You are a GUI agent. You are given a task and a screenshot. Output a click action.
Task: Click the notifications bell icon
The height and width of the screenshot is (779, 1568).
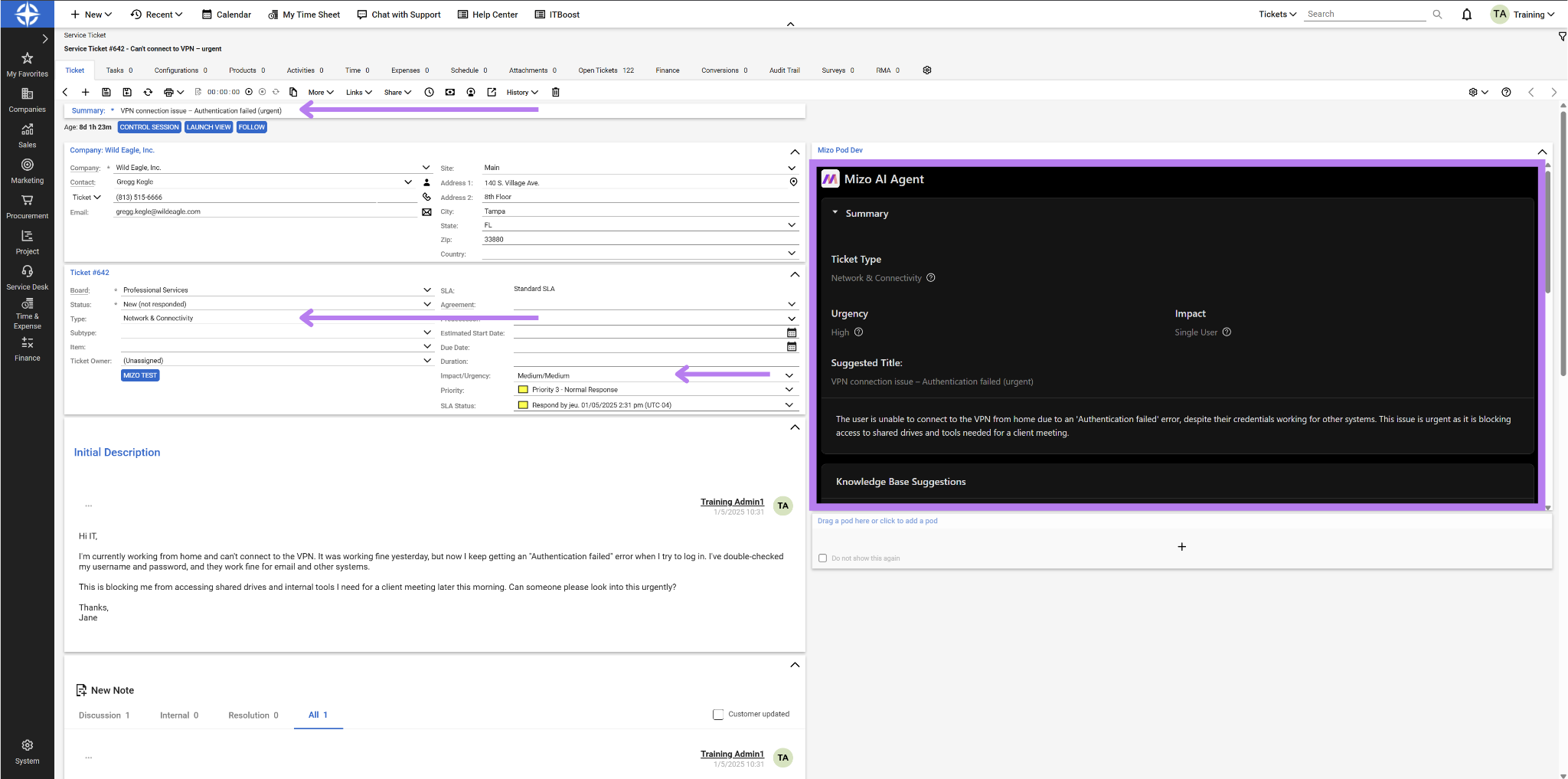[1467, 15]
